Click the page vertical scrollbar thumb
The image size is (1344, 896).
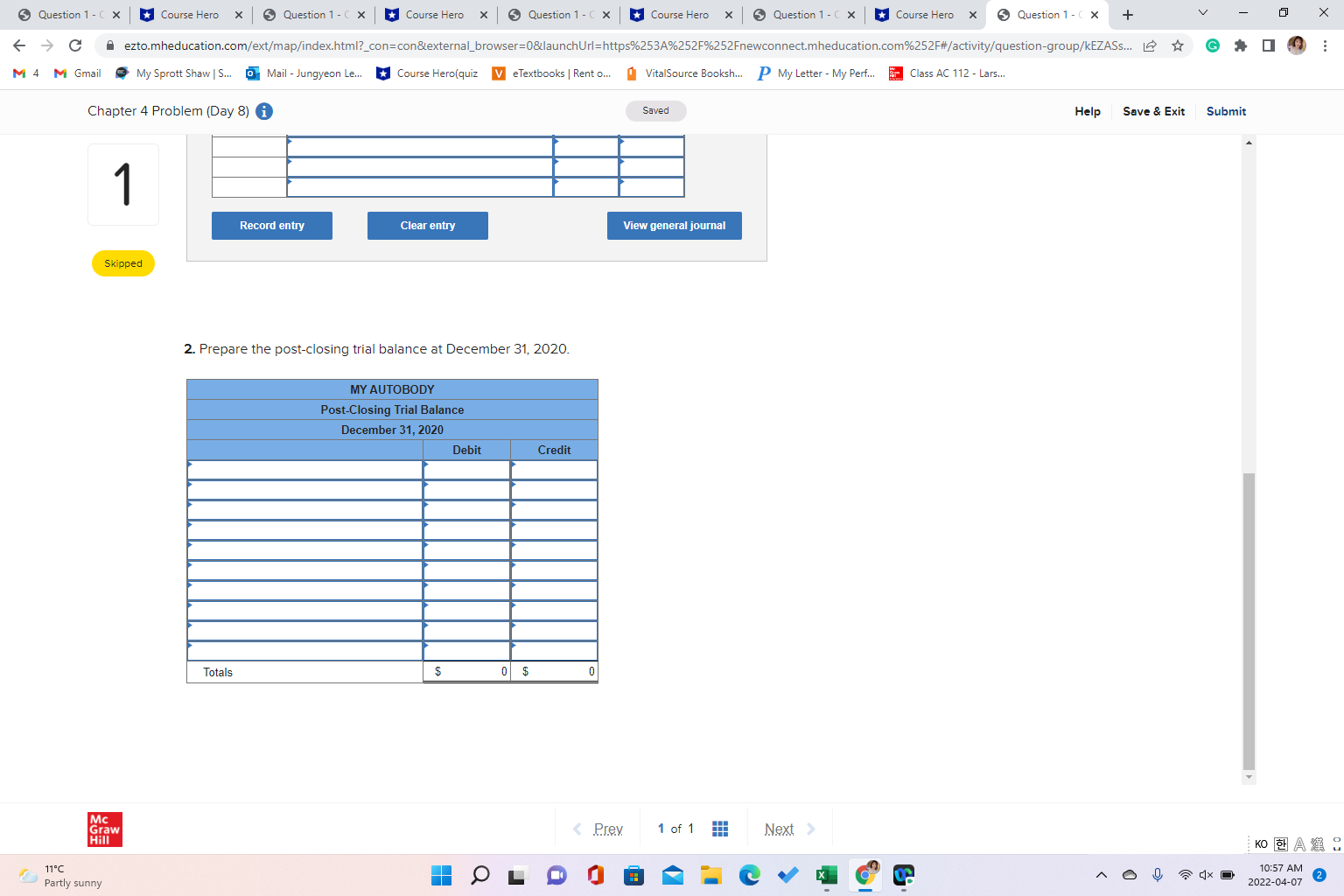[x=1249, y=621]
